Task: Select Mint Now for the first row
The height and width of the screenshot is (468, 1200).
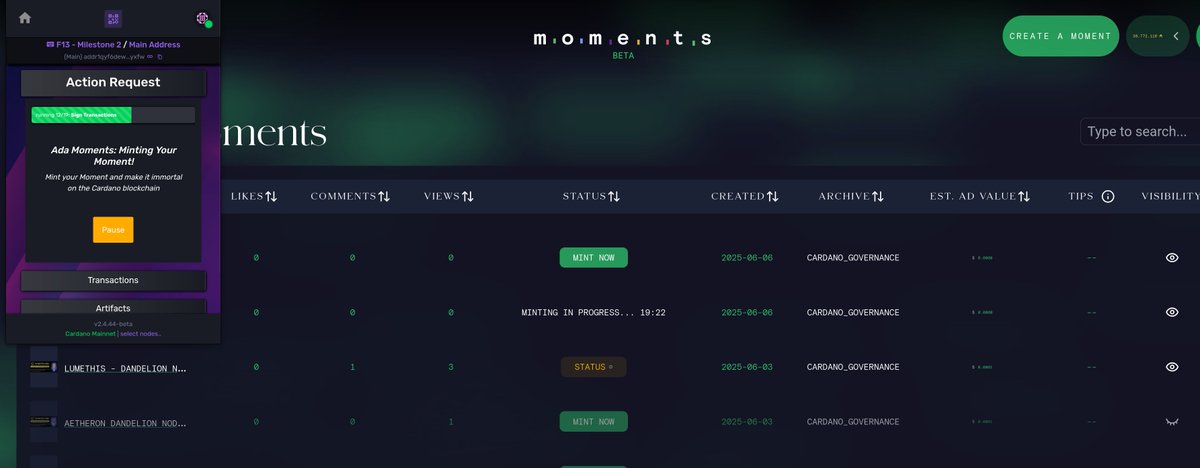Action: [593, 258]
